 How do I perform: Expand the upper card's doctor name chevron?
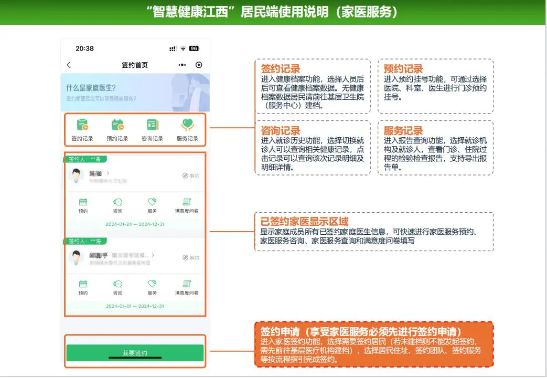coord(108,173)
